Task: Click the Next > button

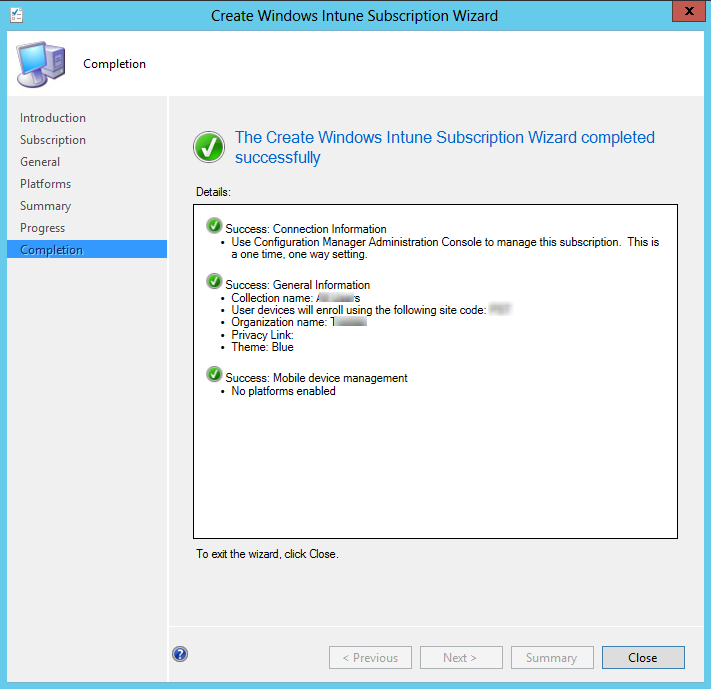Action: (x=461, y=657)
